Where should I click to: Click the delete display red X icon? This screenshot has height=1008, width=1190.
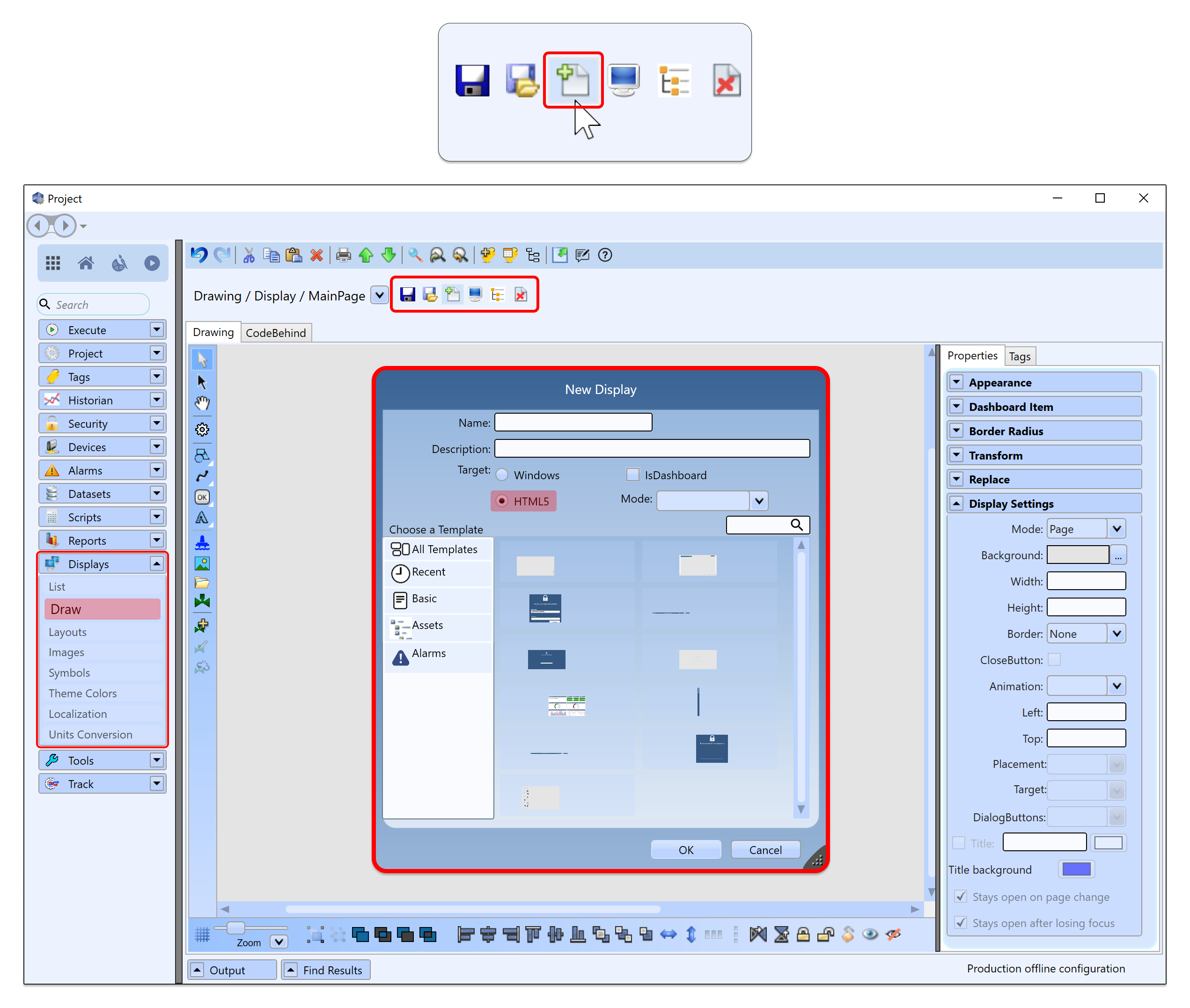520,295
